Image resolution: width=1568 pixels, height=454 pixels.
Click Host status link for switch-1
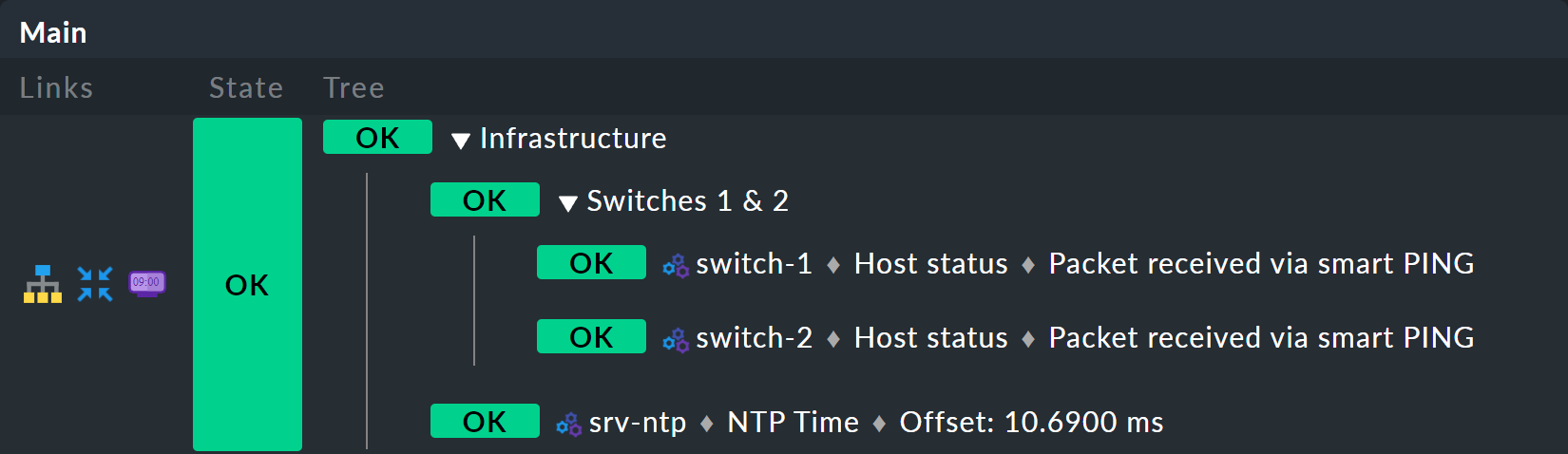click(930, 264)
